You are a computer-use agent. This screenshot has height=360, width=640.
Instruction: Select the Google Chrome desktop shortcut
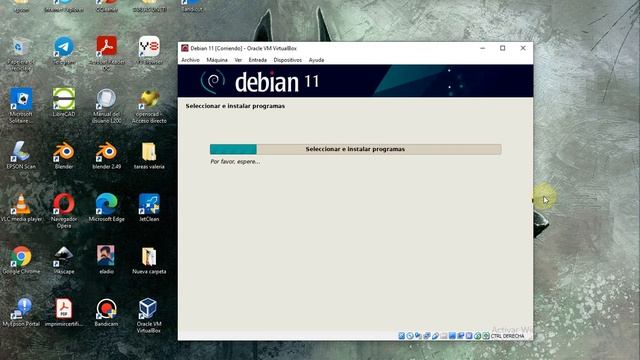pos(20,260)
